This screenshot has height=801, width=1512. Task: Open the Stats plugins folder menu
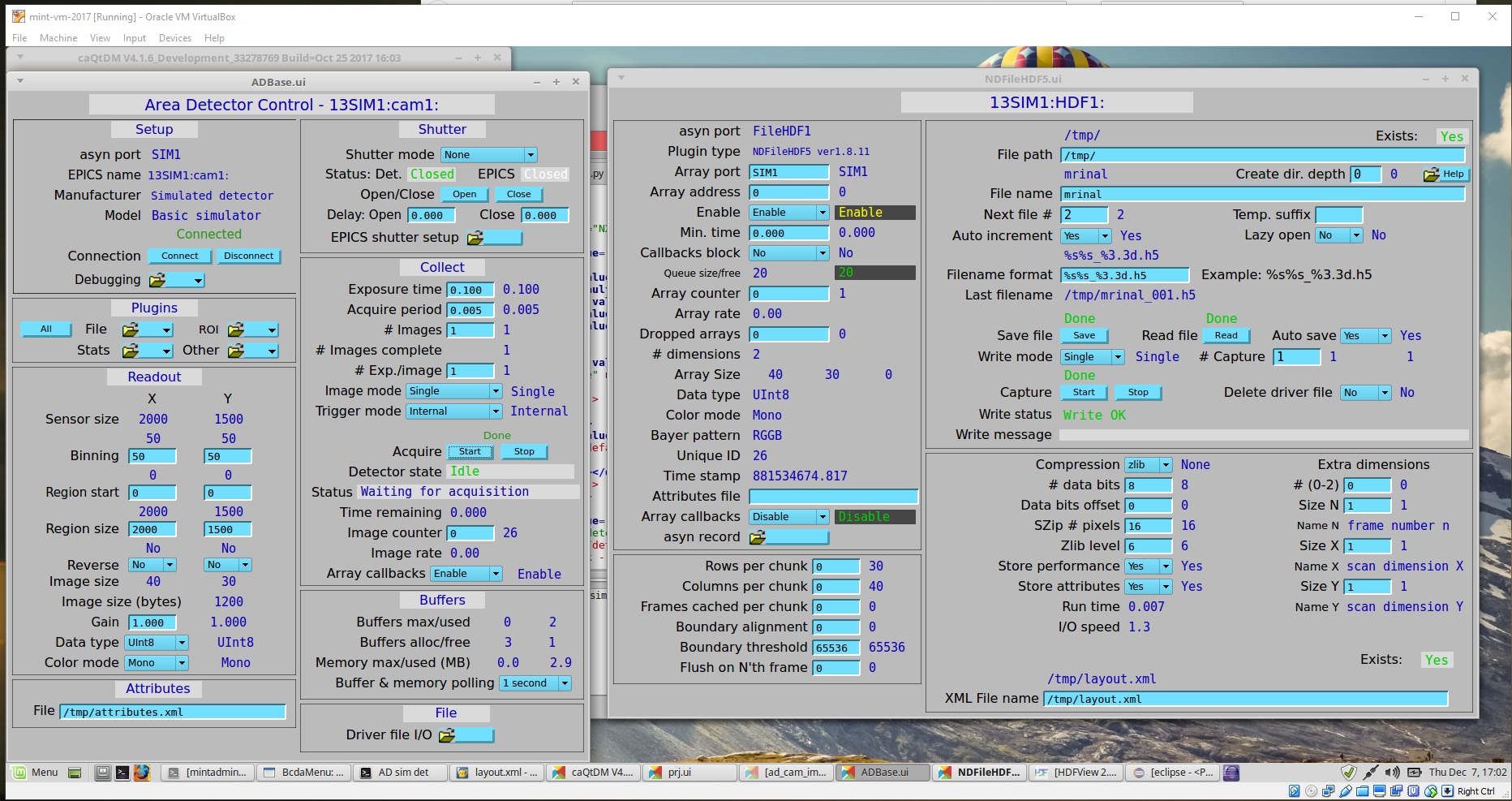point(147,351)
